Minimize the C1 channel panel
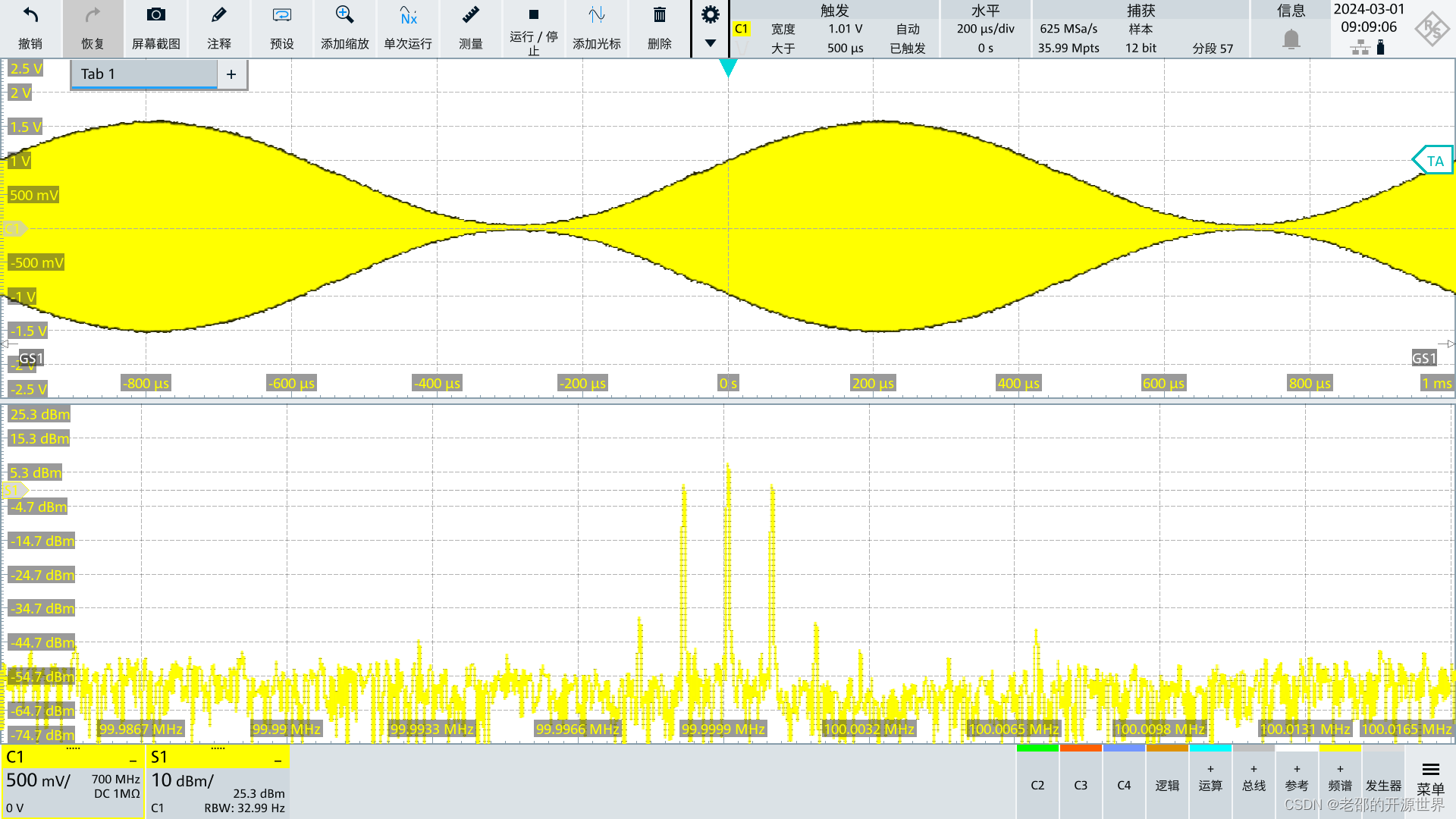Screen dimensions: 1456x819 point(133,758)
